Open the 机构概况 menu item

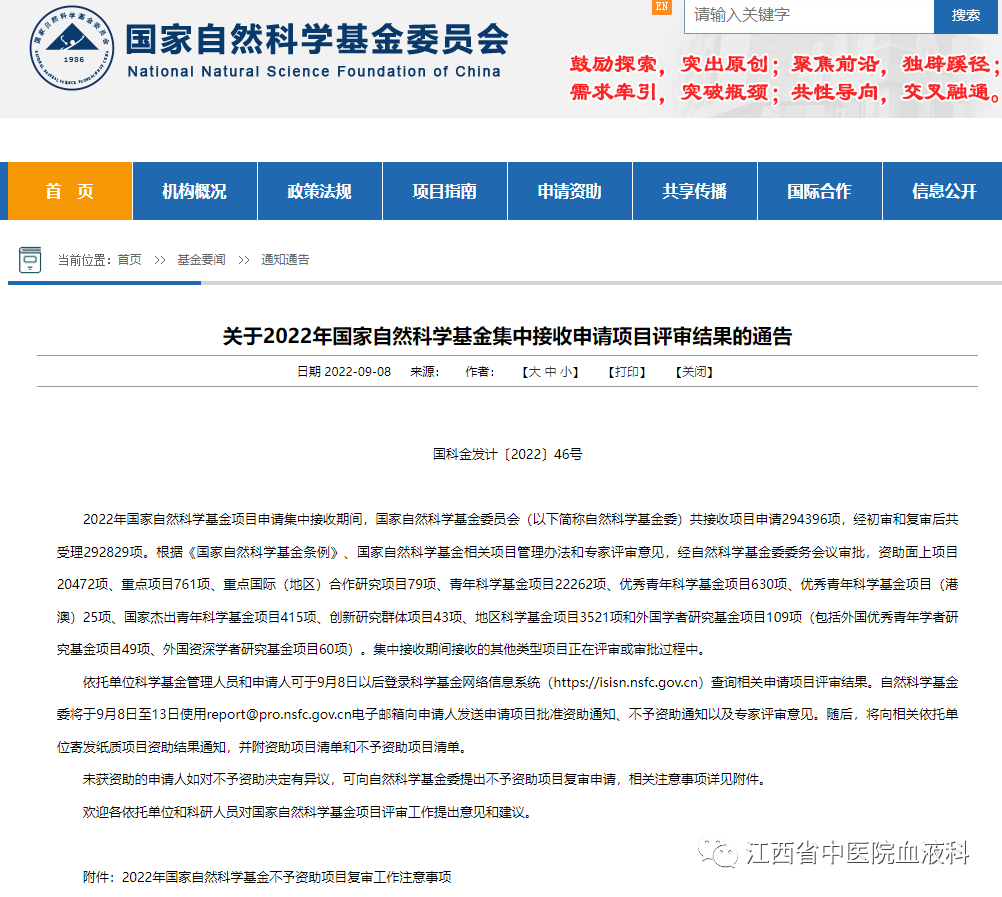pos(194,191)
